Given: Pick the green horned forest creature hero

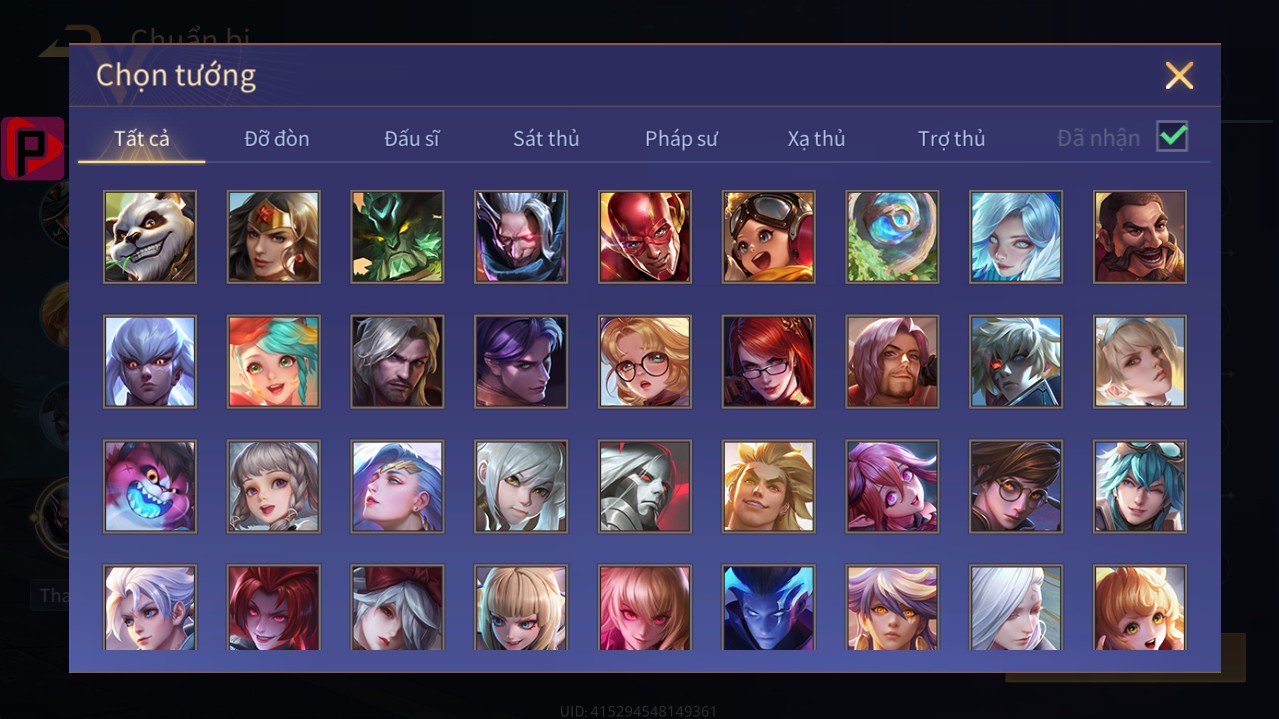Looking at the screenshot, I should click(397, 237).
